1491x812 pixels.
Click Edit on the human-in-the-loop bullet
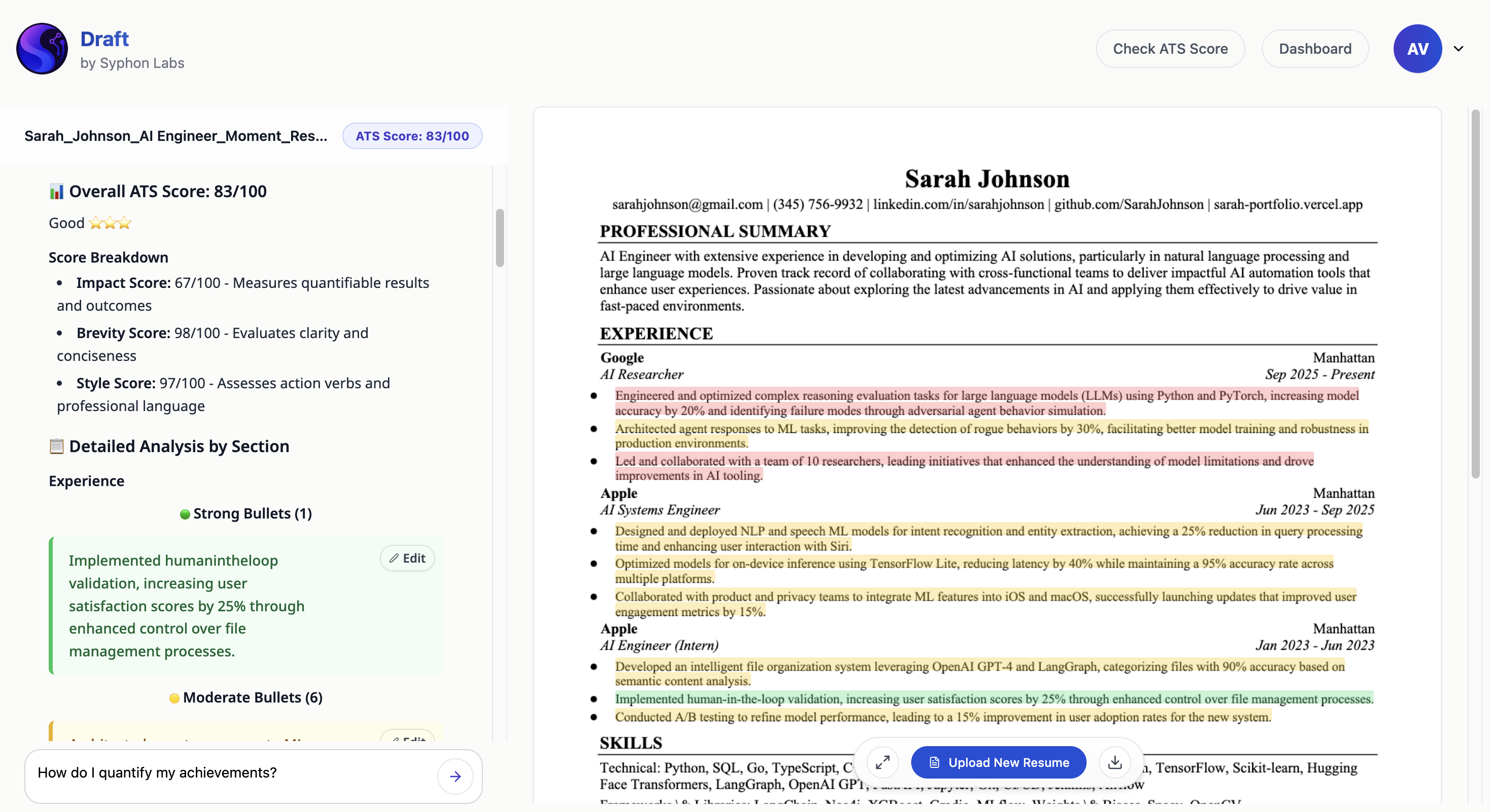407,558
